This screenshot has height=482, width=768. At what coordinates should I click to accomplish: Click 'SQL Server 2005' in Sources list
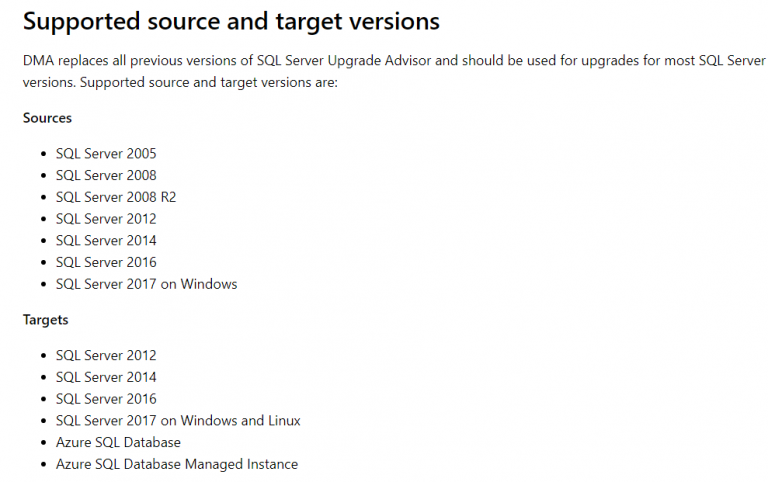[106, 153]
